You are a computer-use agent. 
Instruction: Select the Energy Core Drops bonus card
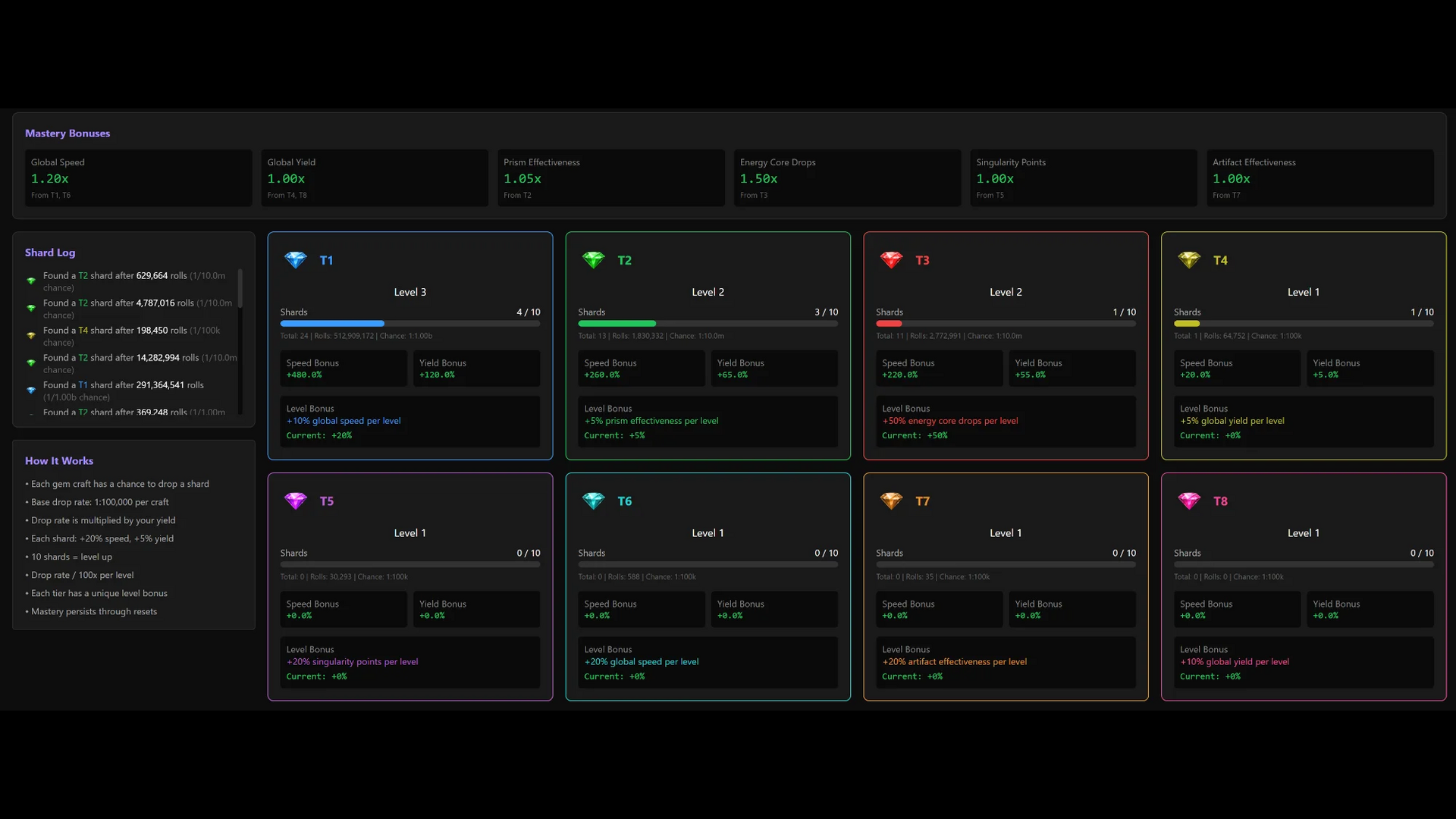(847, 178)
